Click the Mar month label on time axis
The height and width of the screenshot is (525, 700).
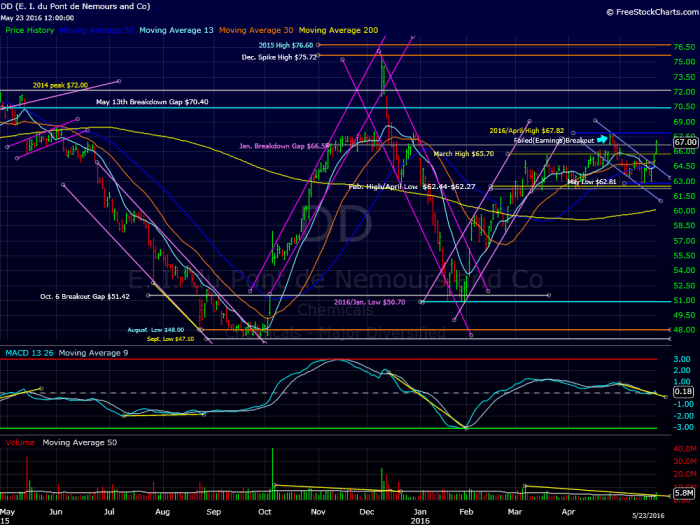point(515,512)
